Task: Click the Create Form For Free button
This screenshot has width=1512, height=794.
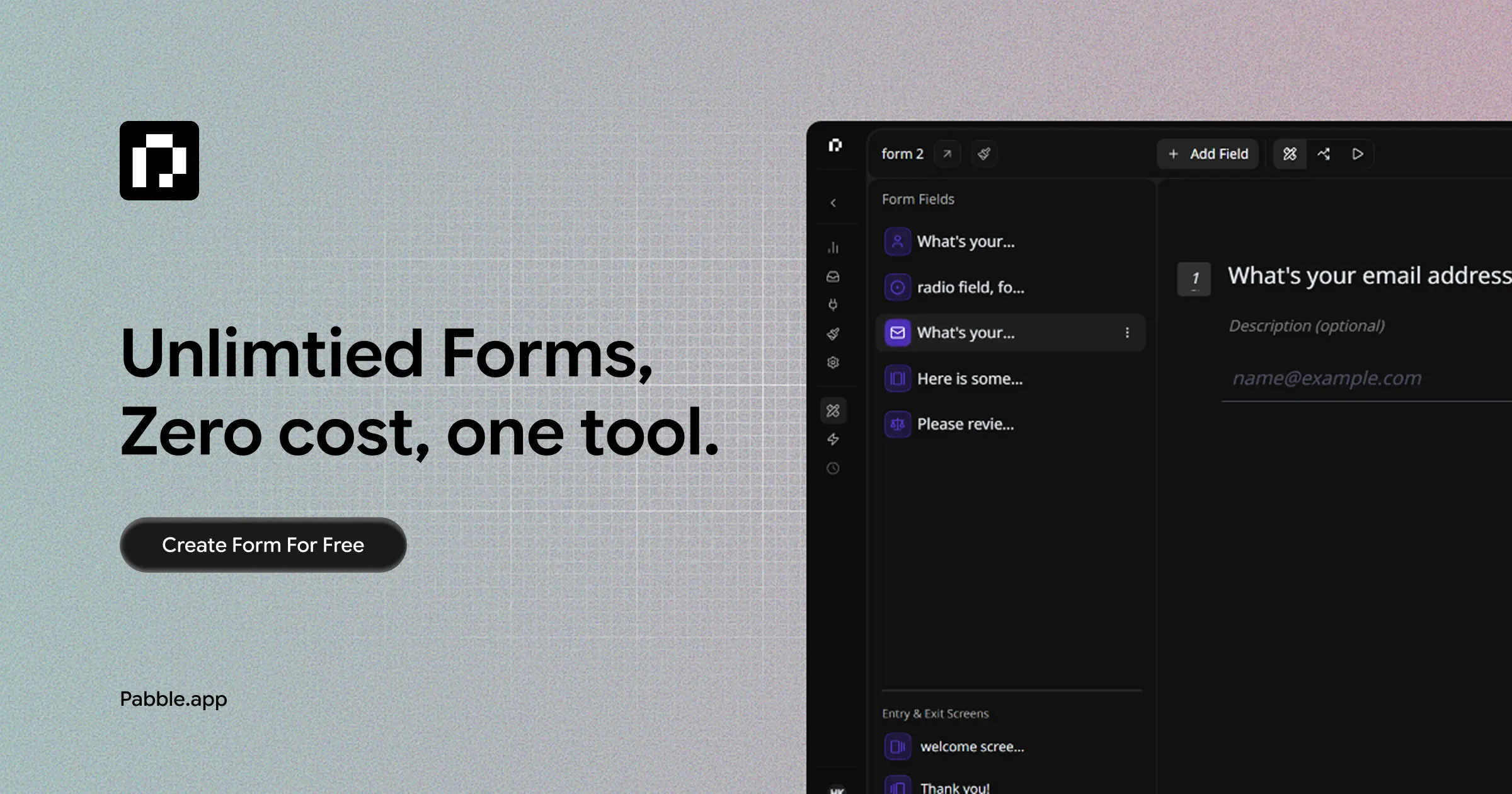Action: pyautogui.click(x=263, y=545)
